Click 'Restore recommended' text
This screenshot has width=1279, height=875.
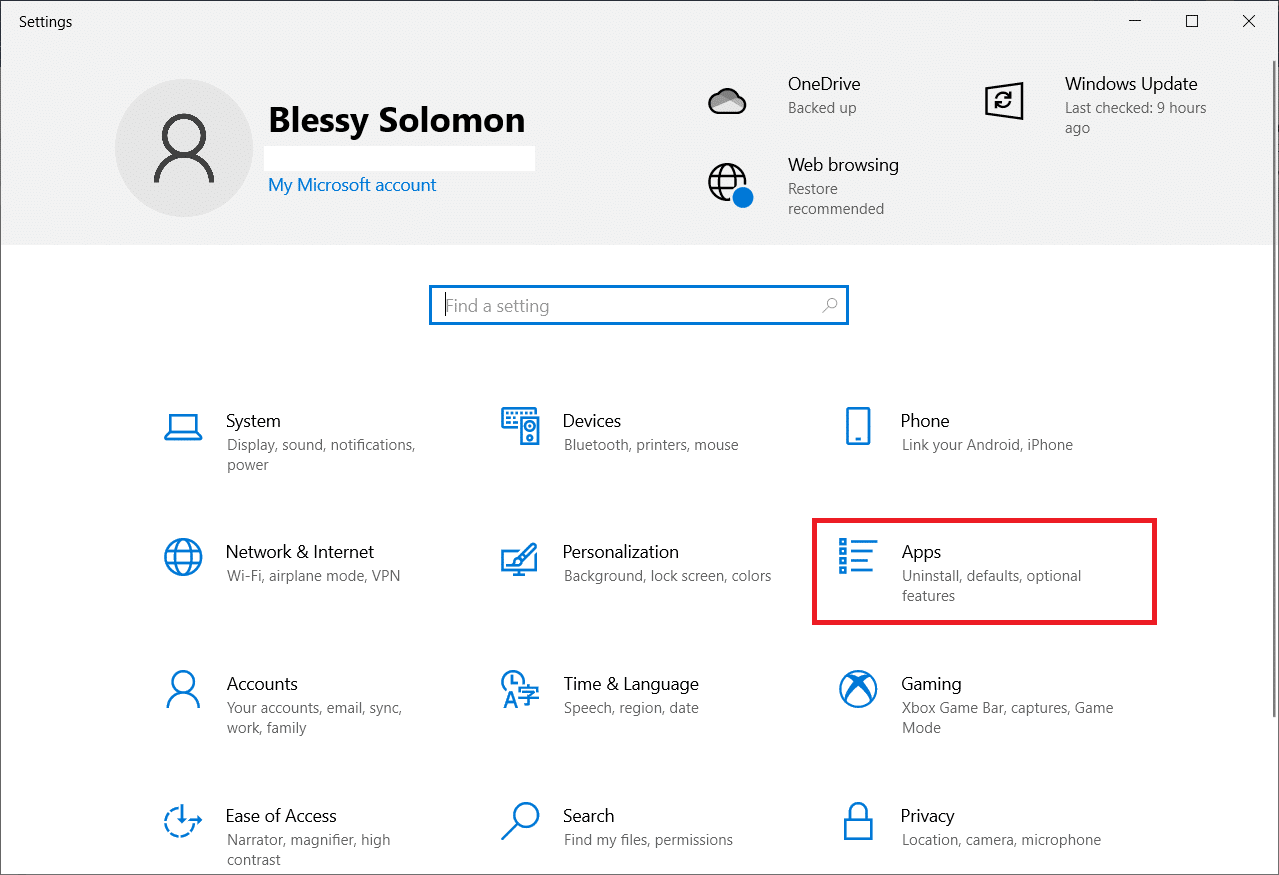click(x=836, y=199)
